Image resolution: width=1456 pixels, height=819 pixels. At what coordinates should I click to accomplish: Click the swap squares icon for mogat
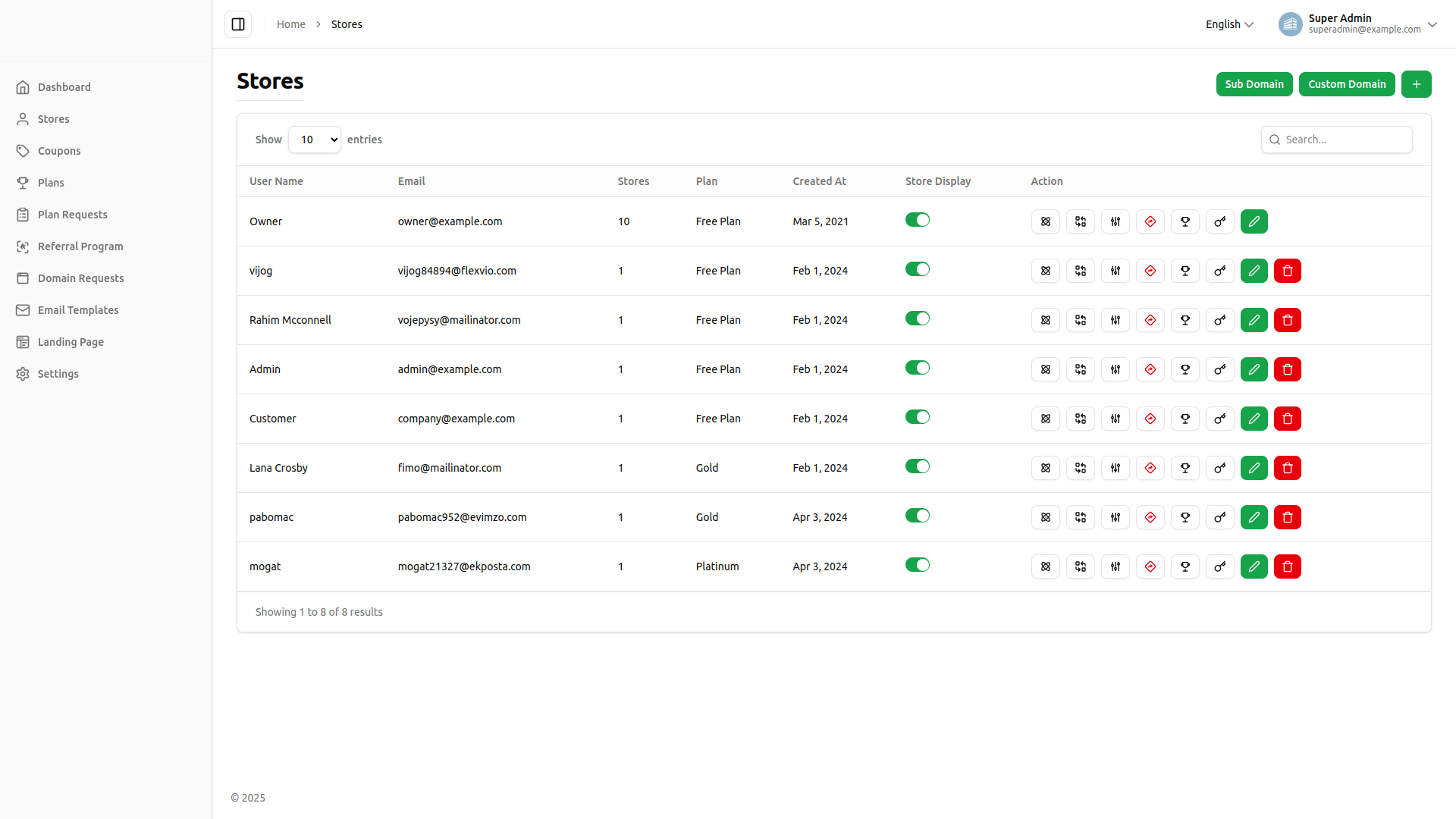coord(1080,566)
